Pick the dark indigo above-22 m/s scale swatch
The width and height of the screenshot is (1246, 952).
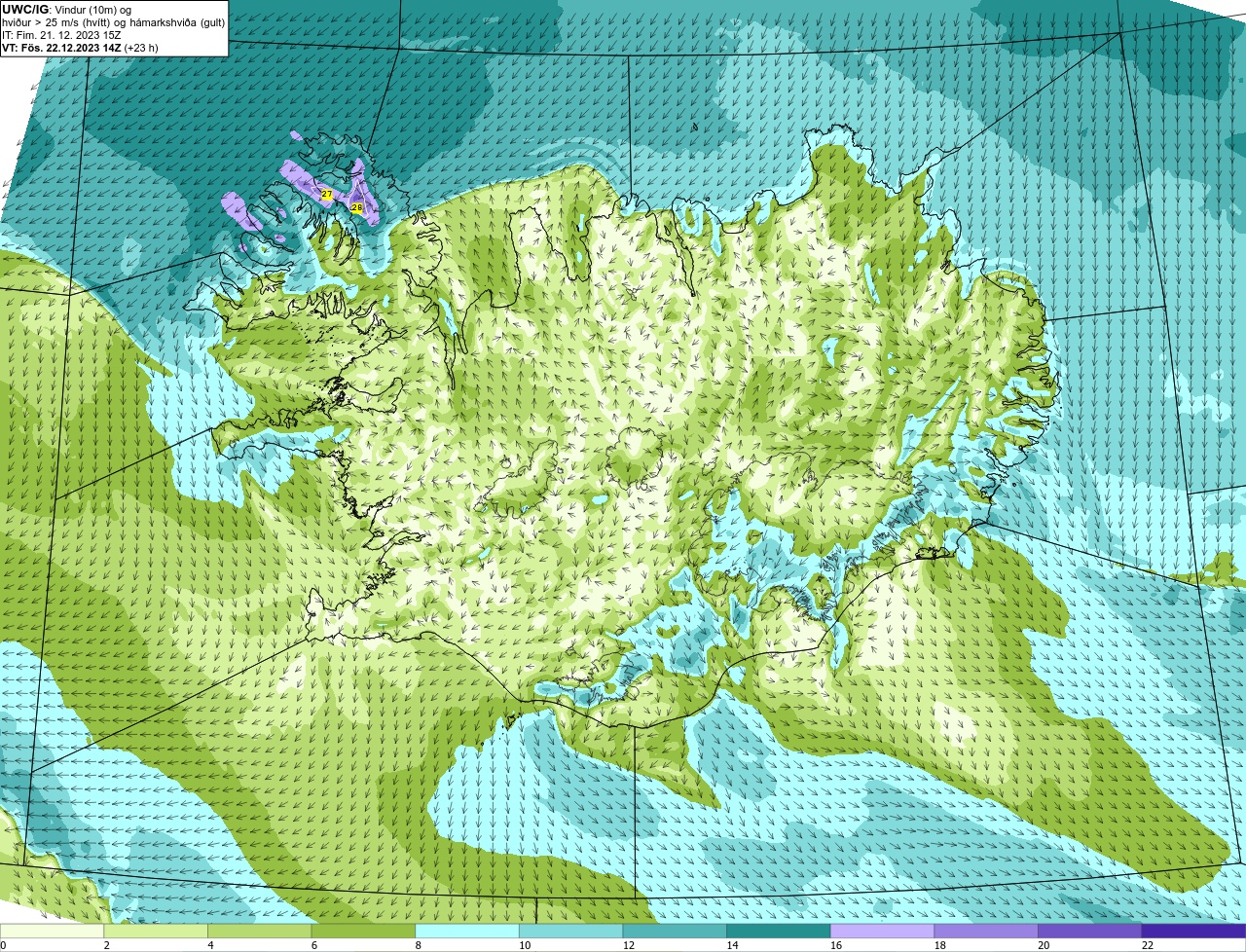1194,931
